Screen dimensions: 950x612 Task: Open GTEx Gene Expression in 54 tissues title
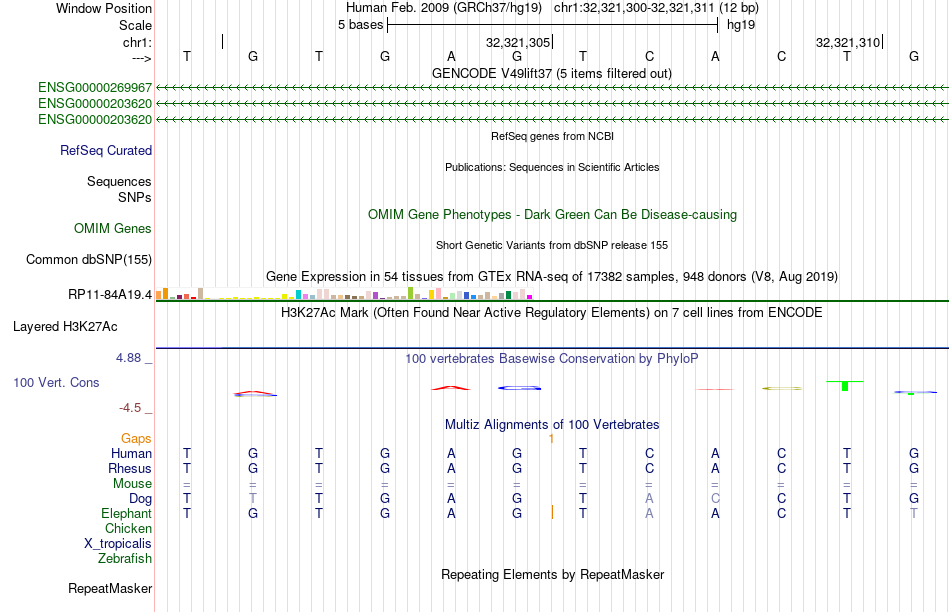tap(552, 277)
